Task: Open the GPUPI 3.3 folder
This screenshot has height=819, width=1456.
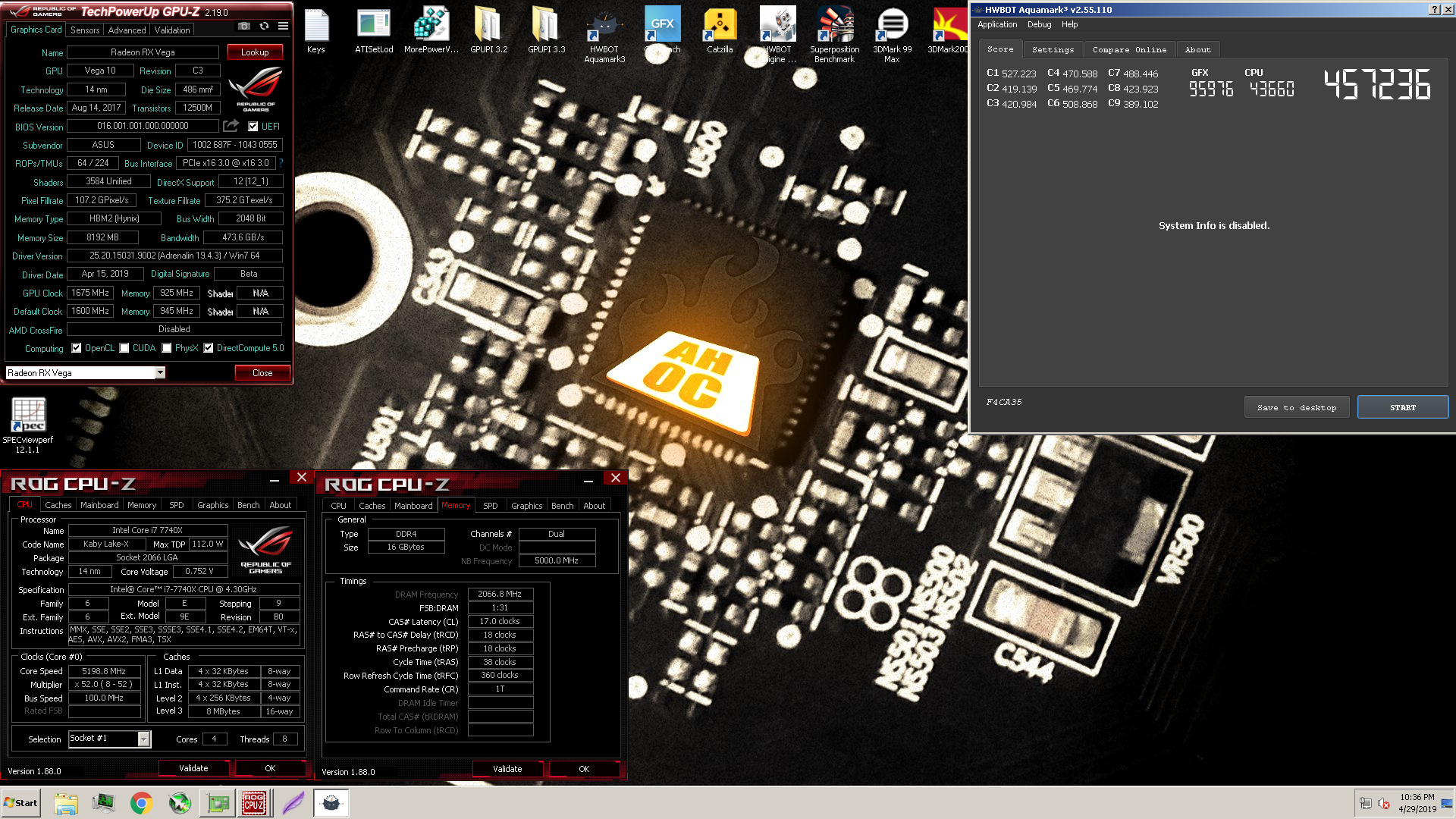Action: pos(546,30)
